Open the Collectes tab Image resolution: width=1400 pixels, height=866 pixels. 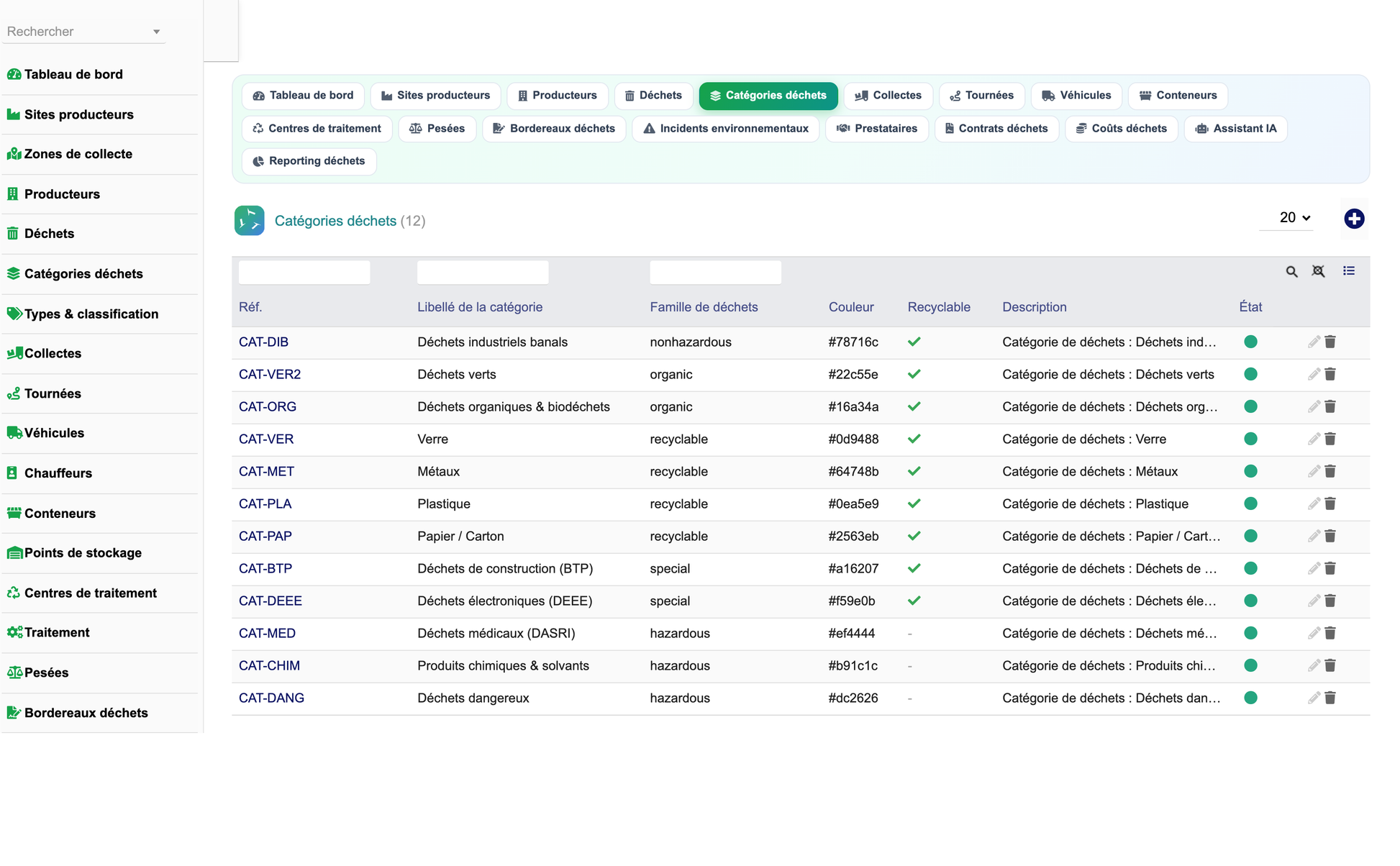point(888,96)
